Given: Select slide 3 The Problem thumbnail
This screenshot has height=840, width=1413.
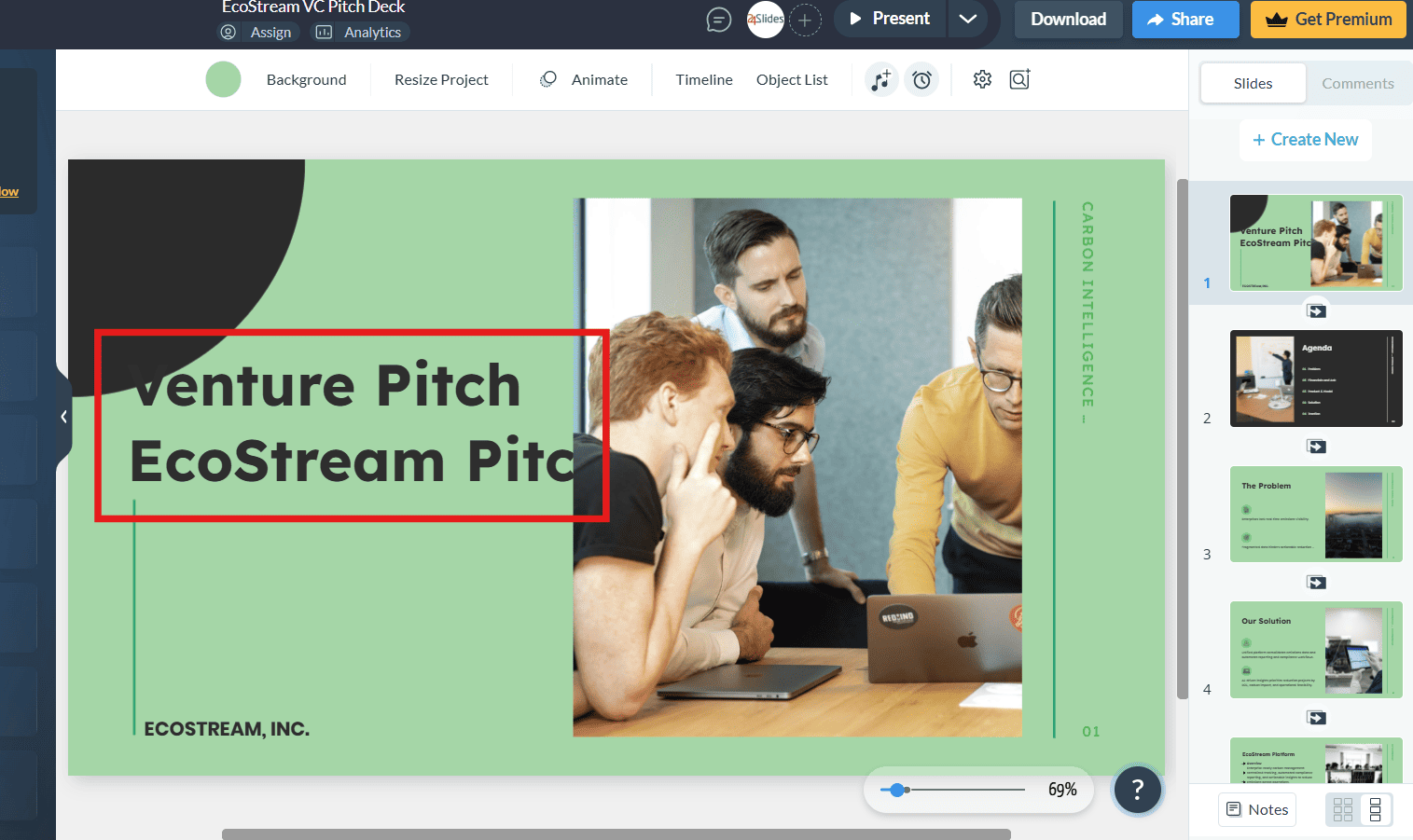Looking at the screenshot, I should 1316,514.
